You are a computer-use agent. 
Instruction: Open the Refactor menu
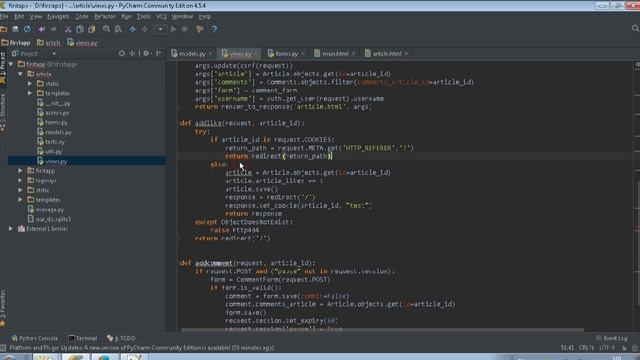click(x=105, y=17)
